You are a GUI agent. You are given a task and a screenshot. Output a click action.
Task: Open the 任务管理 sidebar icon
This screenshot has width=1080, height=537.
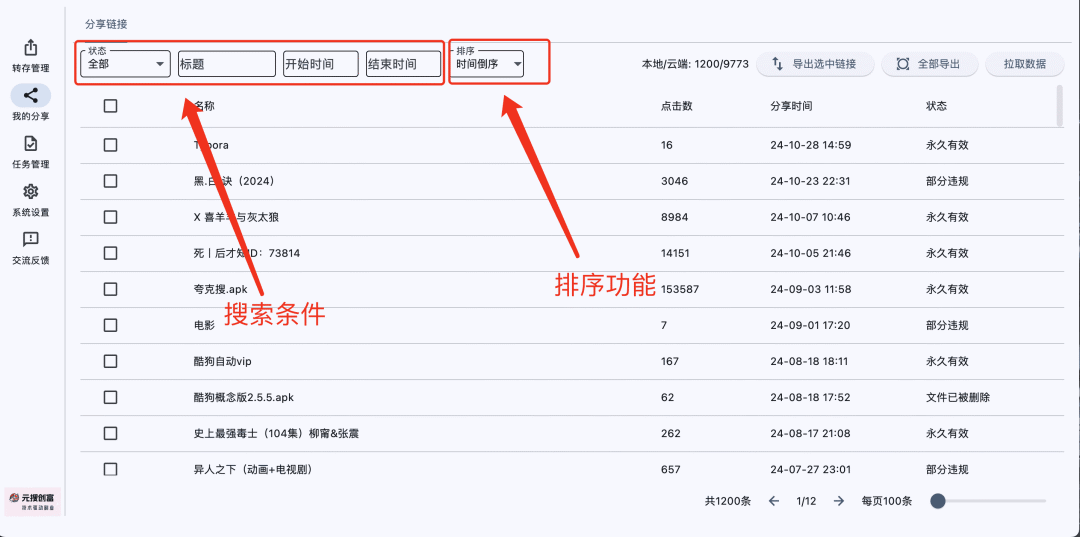[x=30, y=143]
